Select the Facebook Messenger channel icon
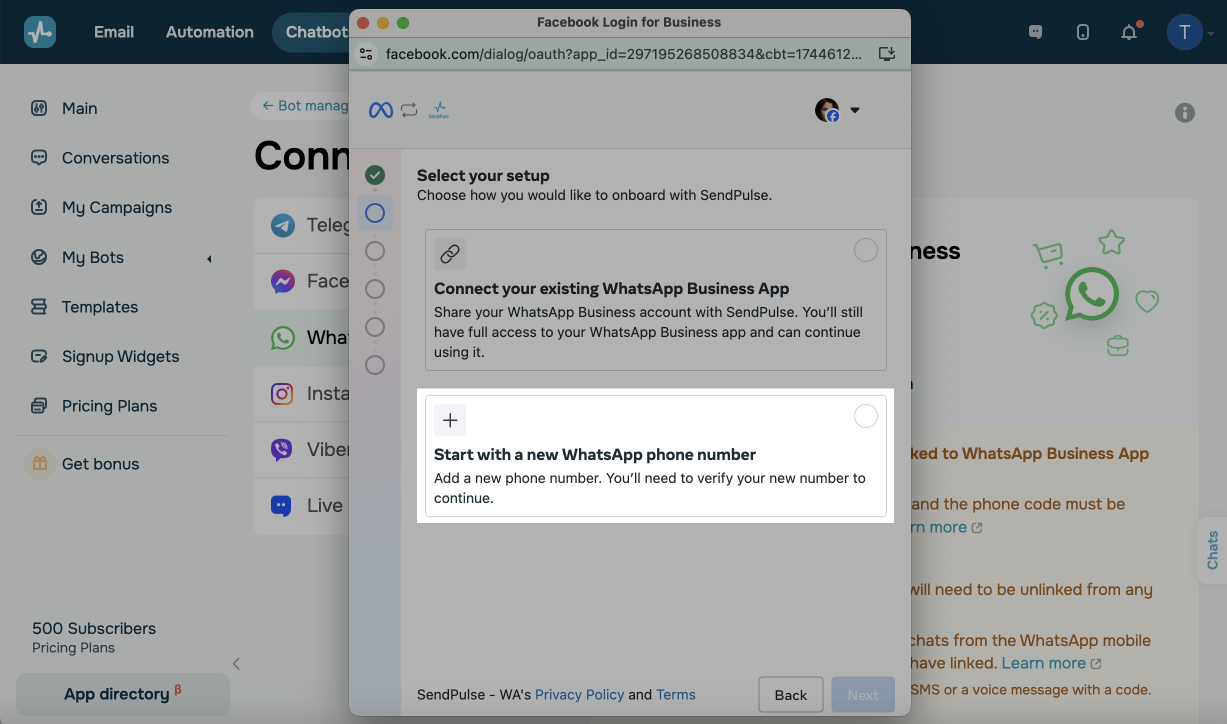This screenshot has width=1227, height=724. click(283, 281)
